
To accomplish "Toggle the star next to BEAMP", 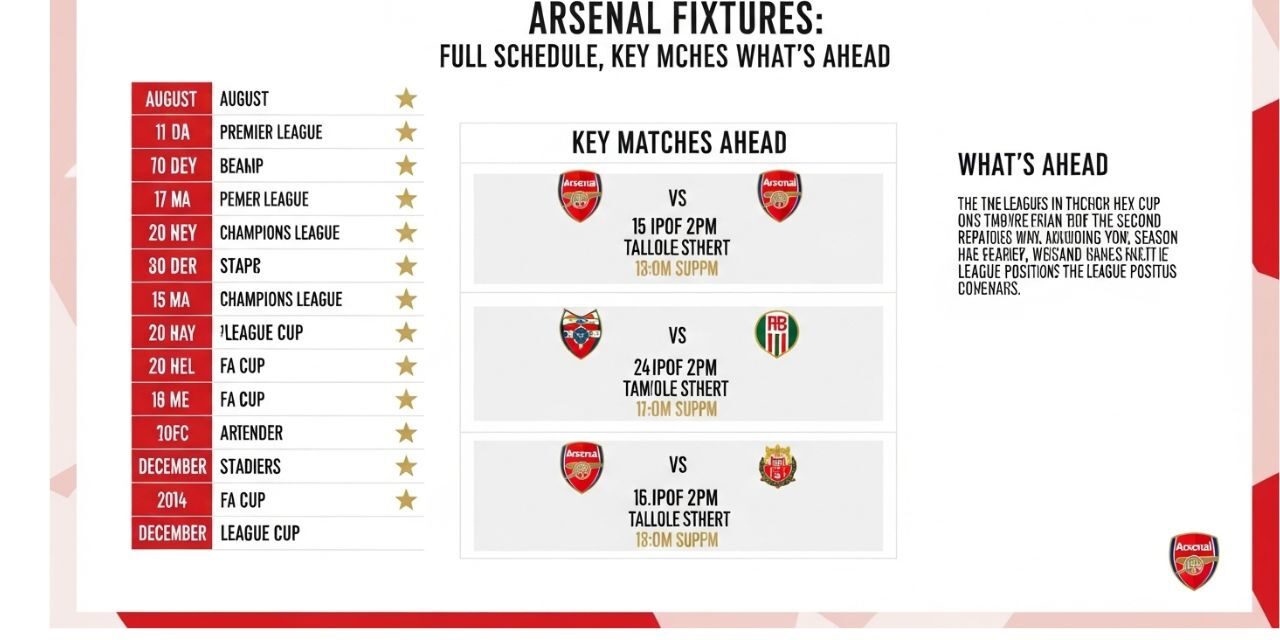I will click(405, 165).
